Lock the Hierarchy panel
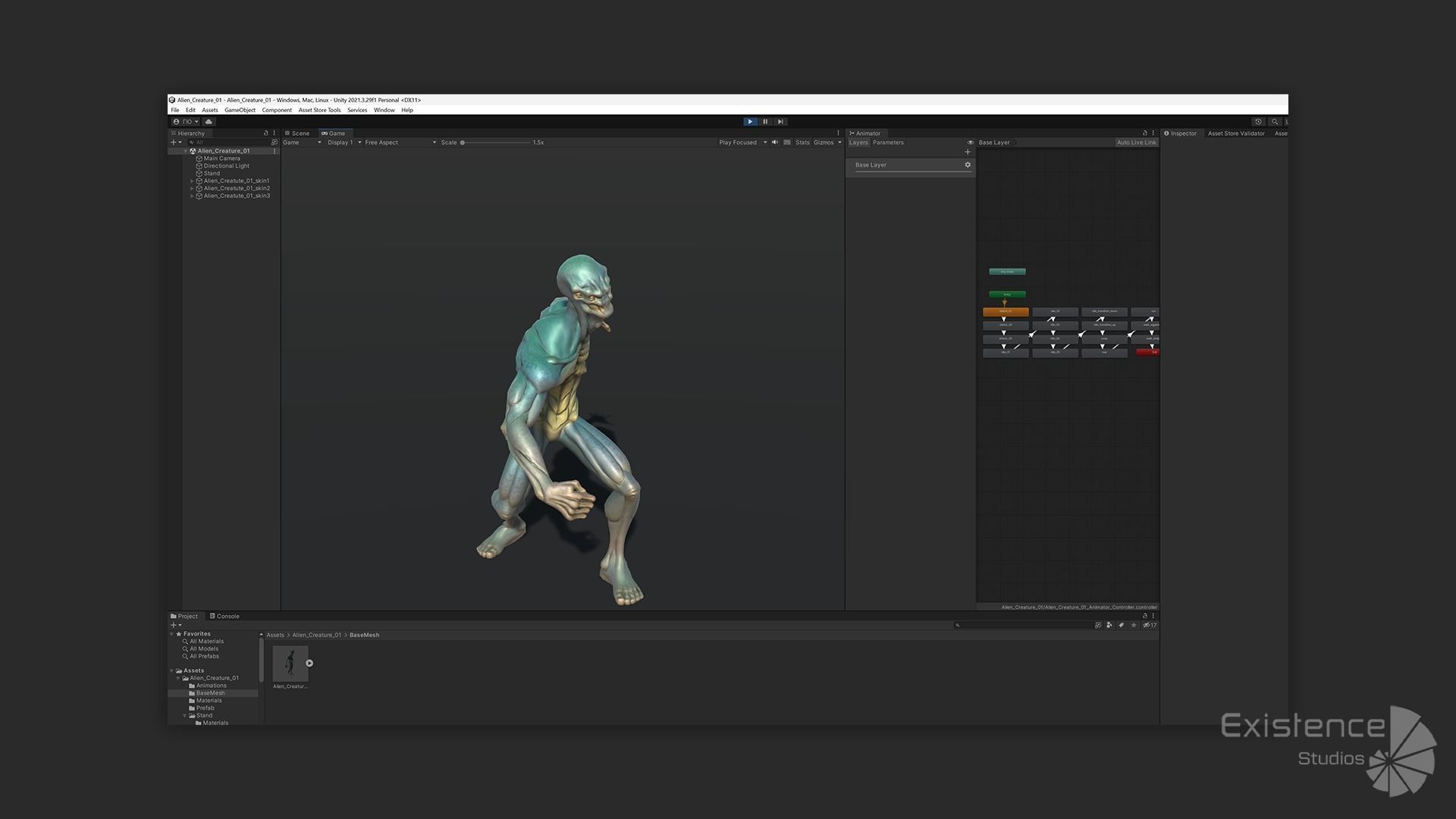The image size is (1456, 819). [265, 133]
